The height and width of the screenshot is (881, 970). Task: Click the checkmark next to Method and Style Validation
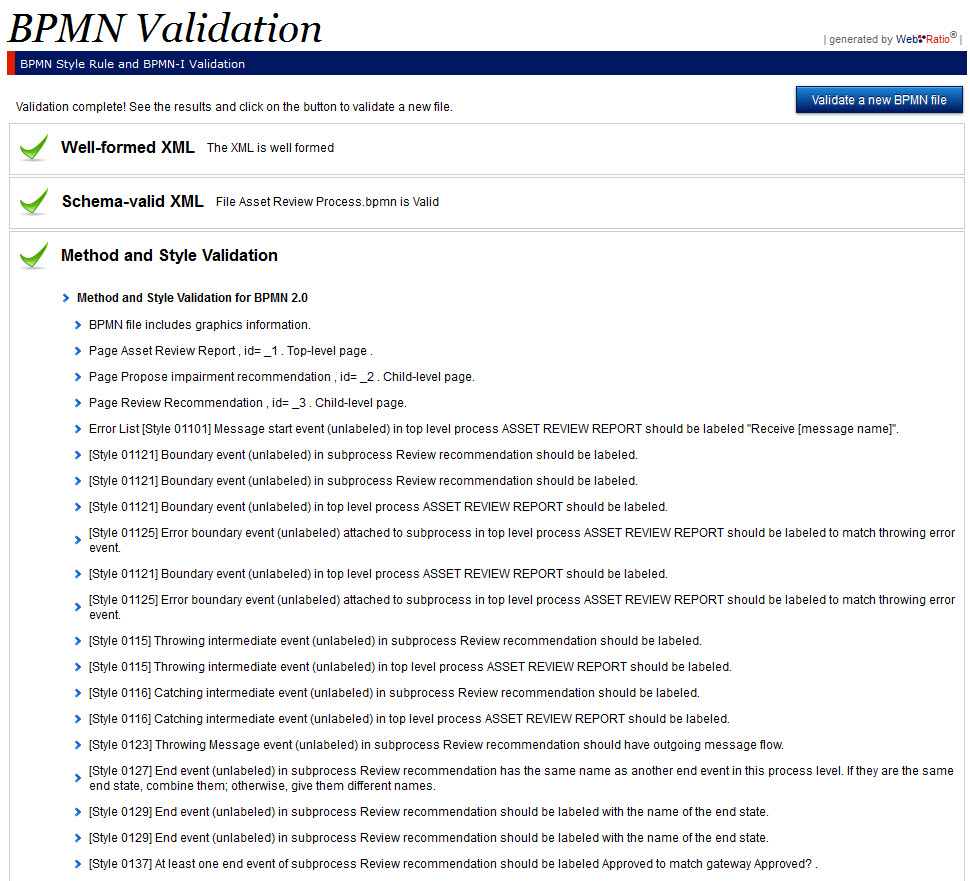click(x=34, y=256)
